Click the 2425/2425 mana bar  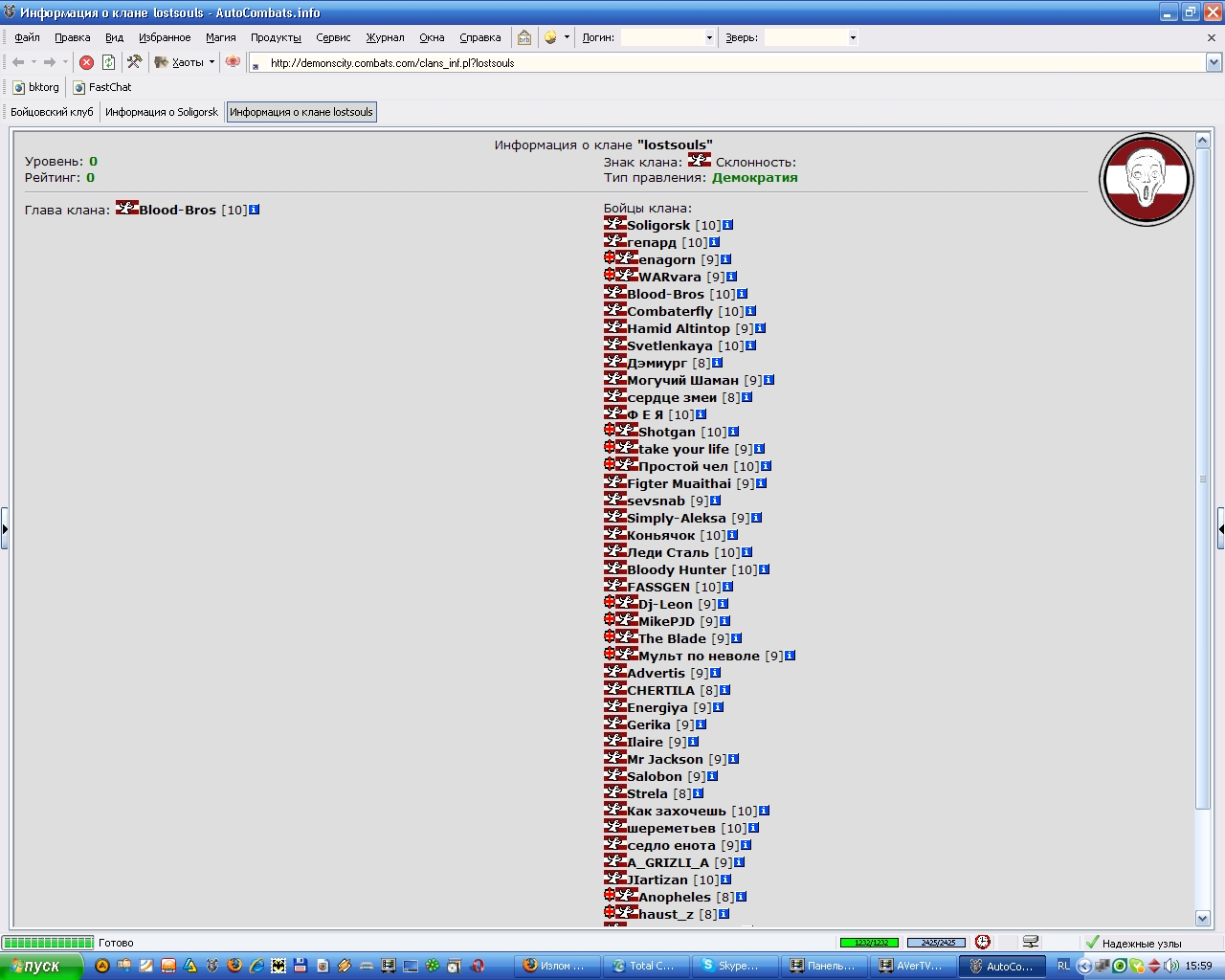(936, 943)
